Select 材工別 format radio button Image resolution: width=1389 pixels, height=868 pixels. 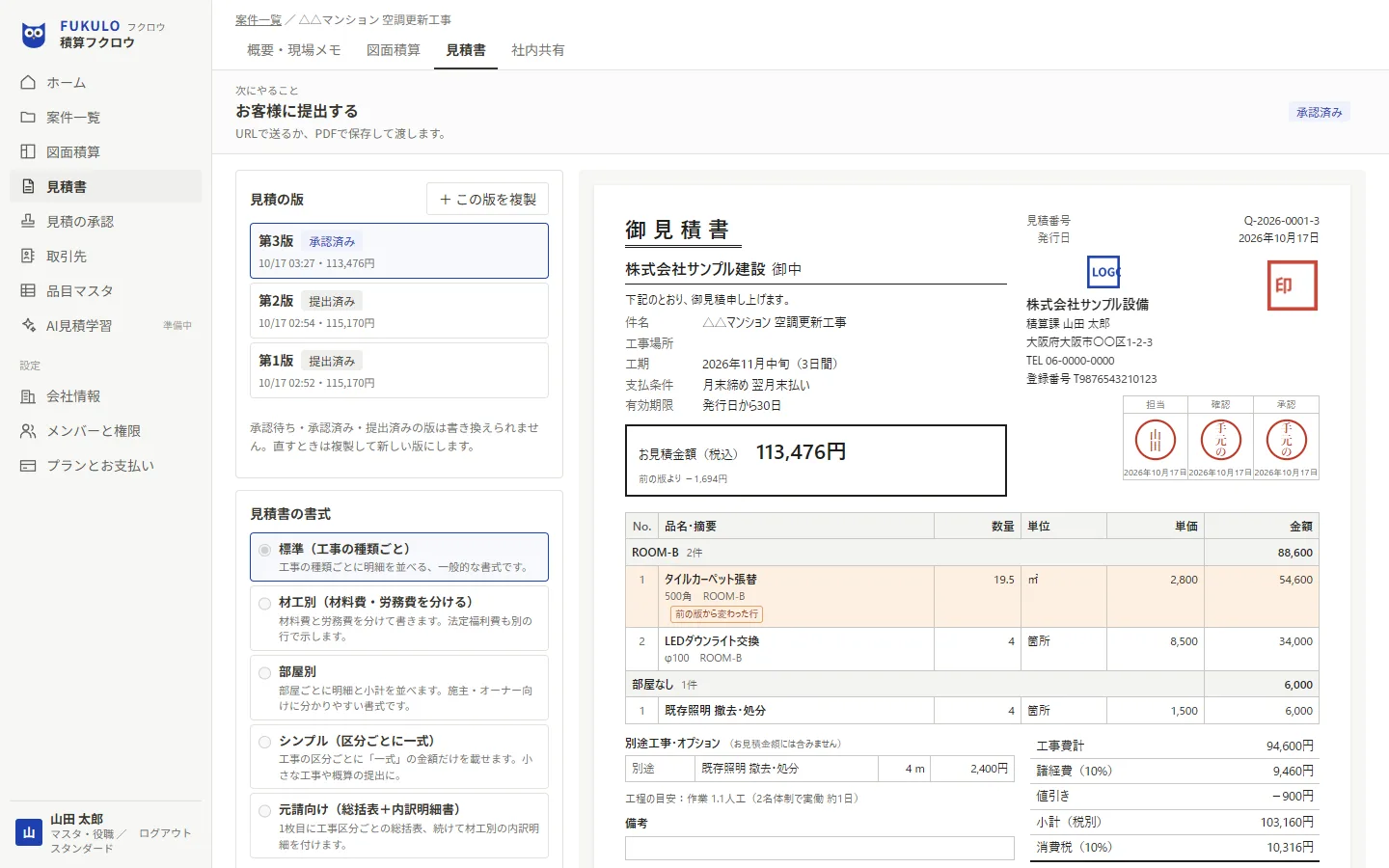tap(264, 604)
